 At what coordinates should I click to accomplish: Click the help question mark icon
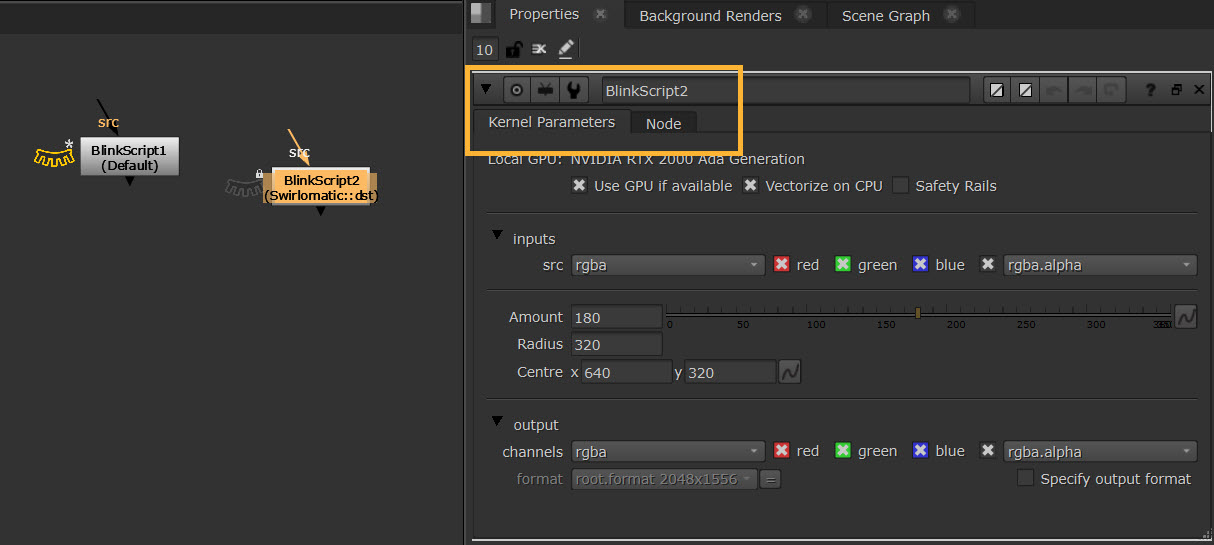pos(1150,90)
